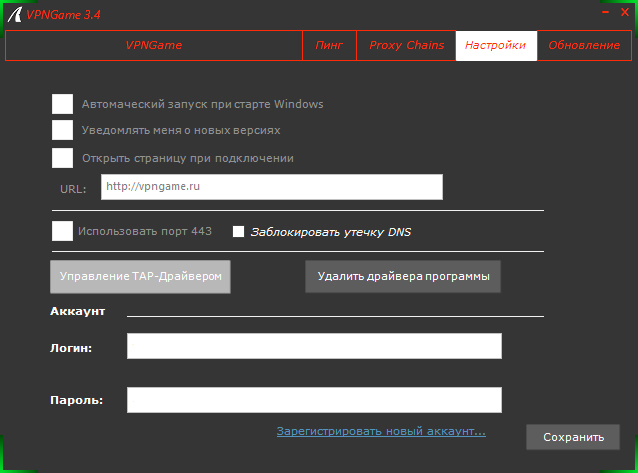Go to the Обновление tab
The width and height of the screenshot is (638, 473).
click(584, 45)
